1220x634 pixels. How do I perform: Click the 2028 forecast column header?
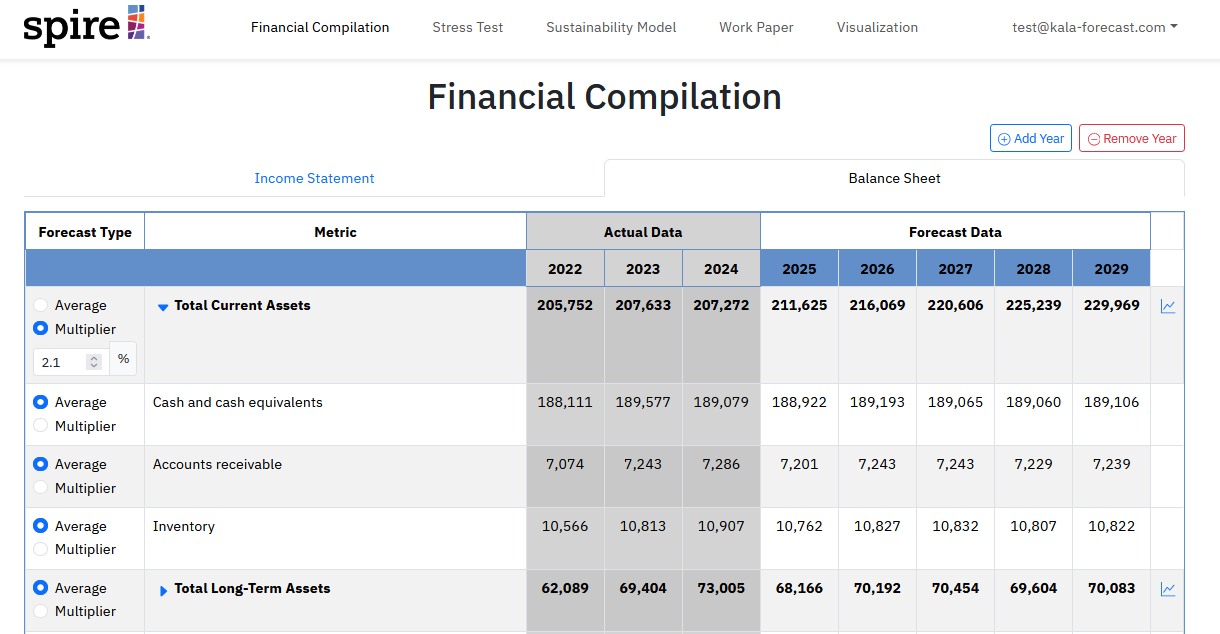pyautogui.click(x=1033, y=268)
